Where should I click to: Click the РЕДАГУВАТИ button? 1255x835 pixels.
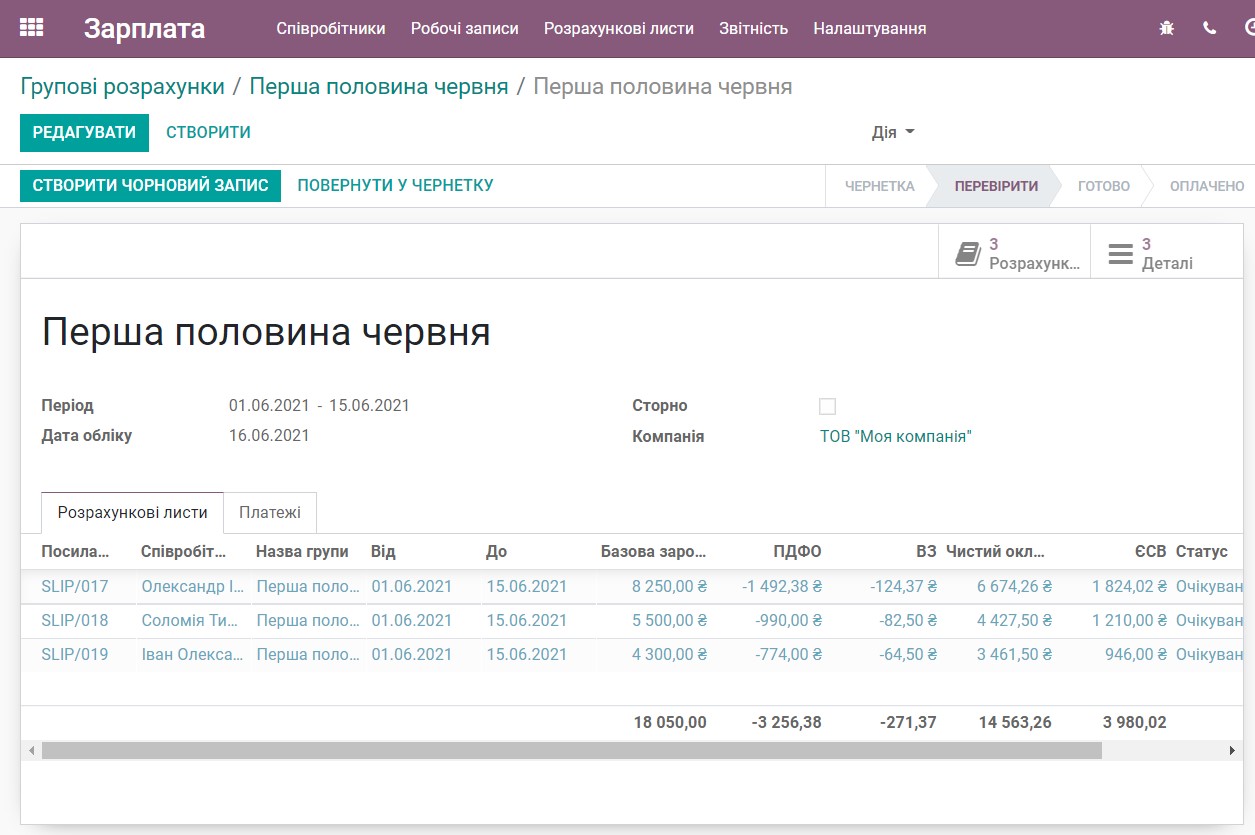(x=84, y=132)
